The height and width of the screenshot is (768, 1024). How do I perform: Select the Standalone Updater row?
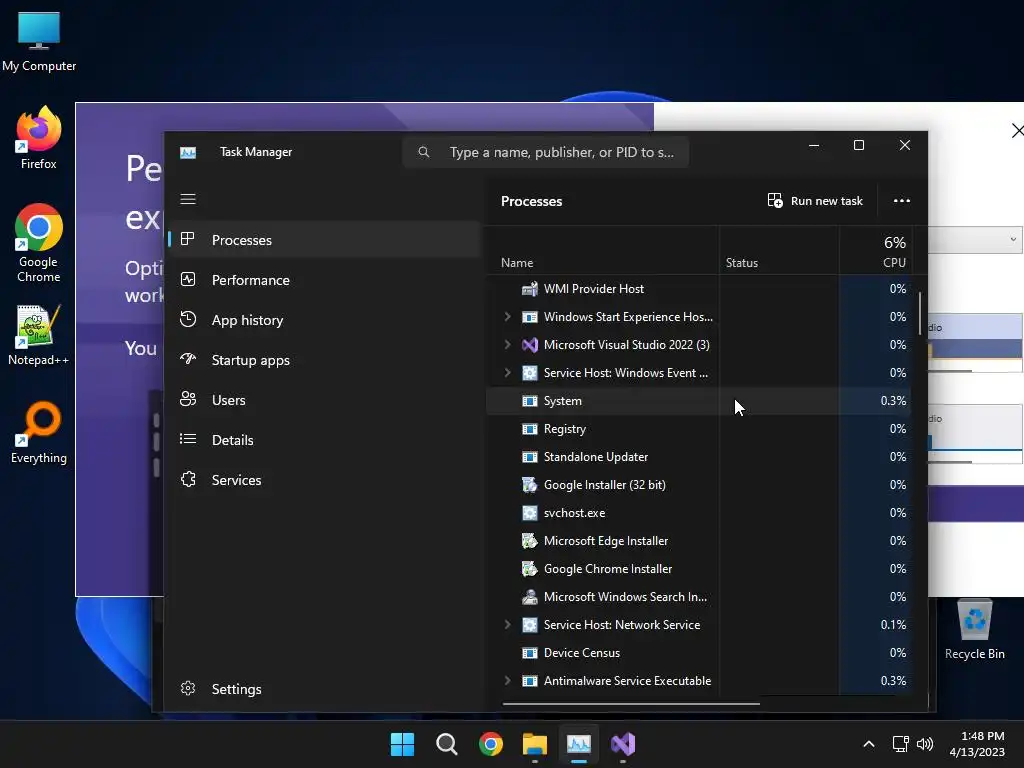(699, 457)
